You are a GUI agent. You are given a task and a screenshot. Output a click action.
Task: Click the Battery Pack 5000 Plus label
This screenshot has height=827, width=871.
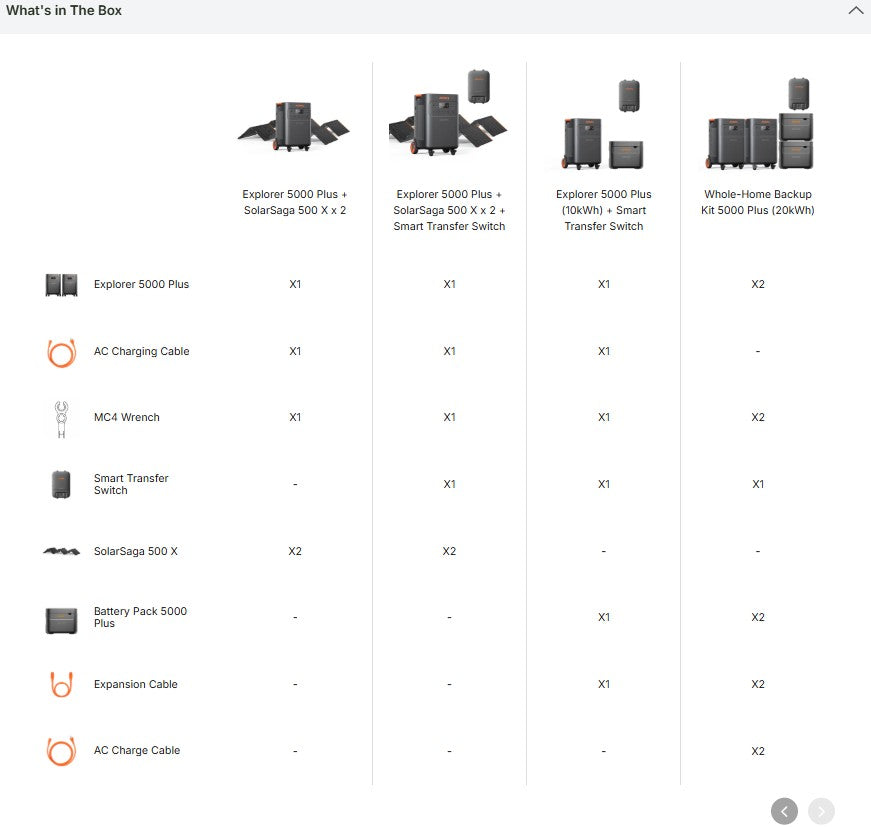[x=140, y=617]
